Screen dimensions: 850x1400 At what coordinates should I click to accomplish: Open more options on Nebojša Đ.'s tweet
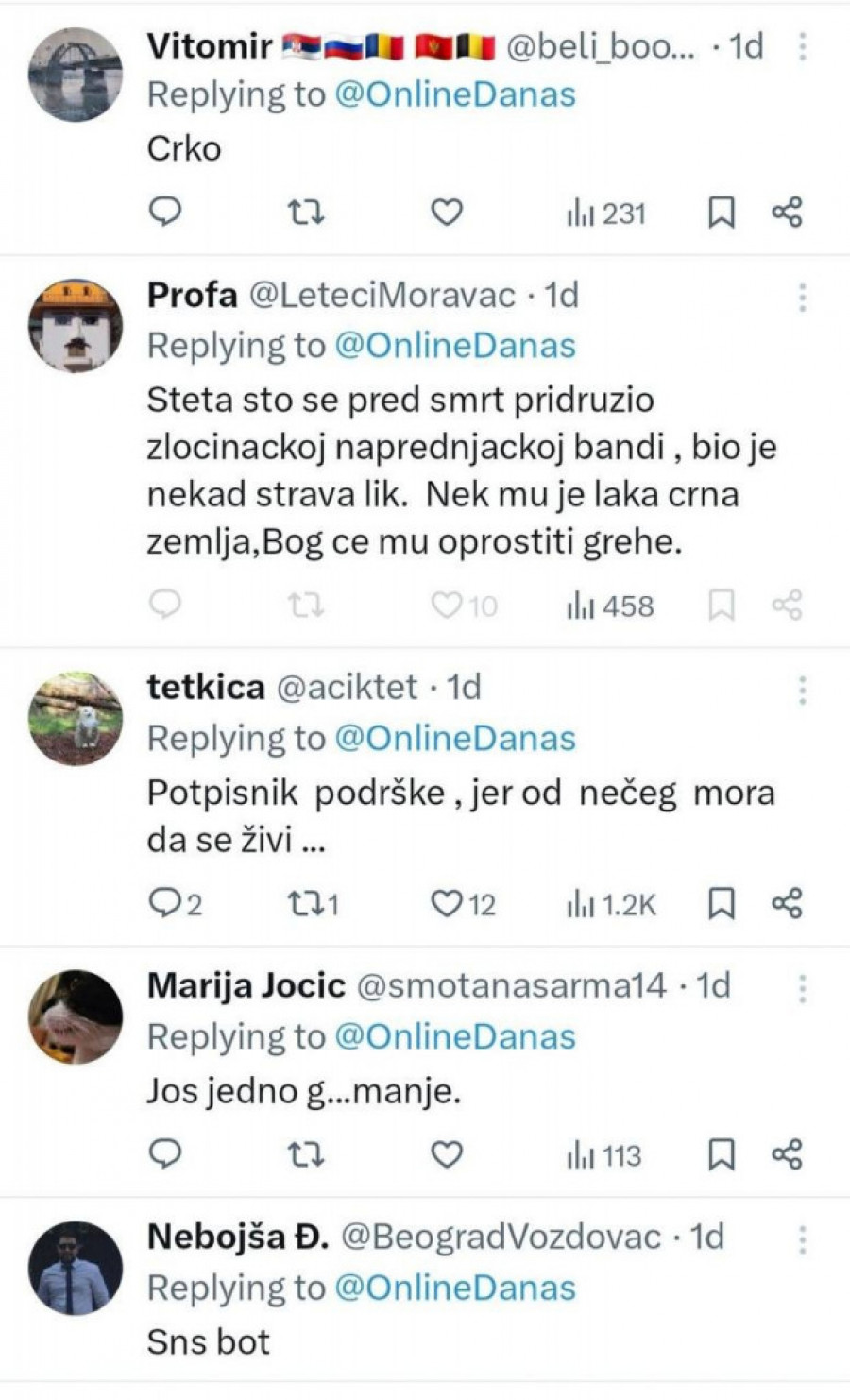click(802, 1238)
